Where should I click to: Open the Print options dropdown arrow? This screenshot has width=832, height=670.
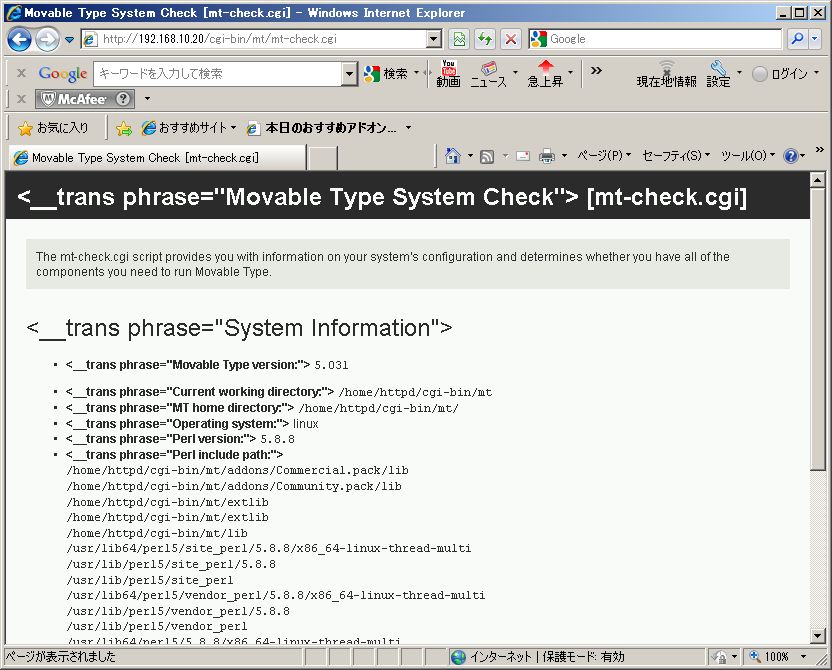564,155
